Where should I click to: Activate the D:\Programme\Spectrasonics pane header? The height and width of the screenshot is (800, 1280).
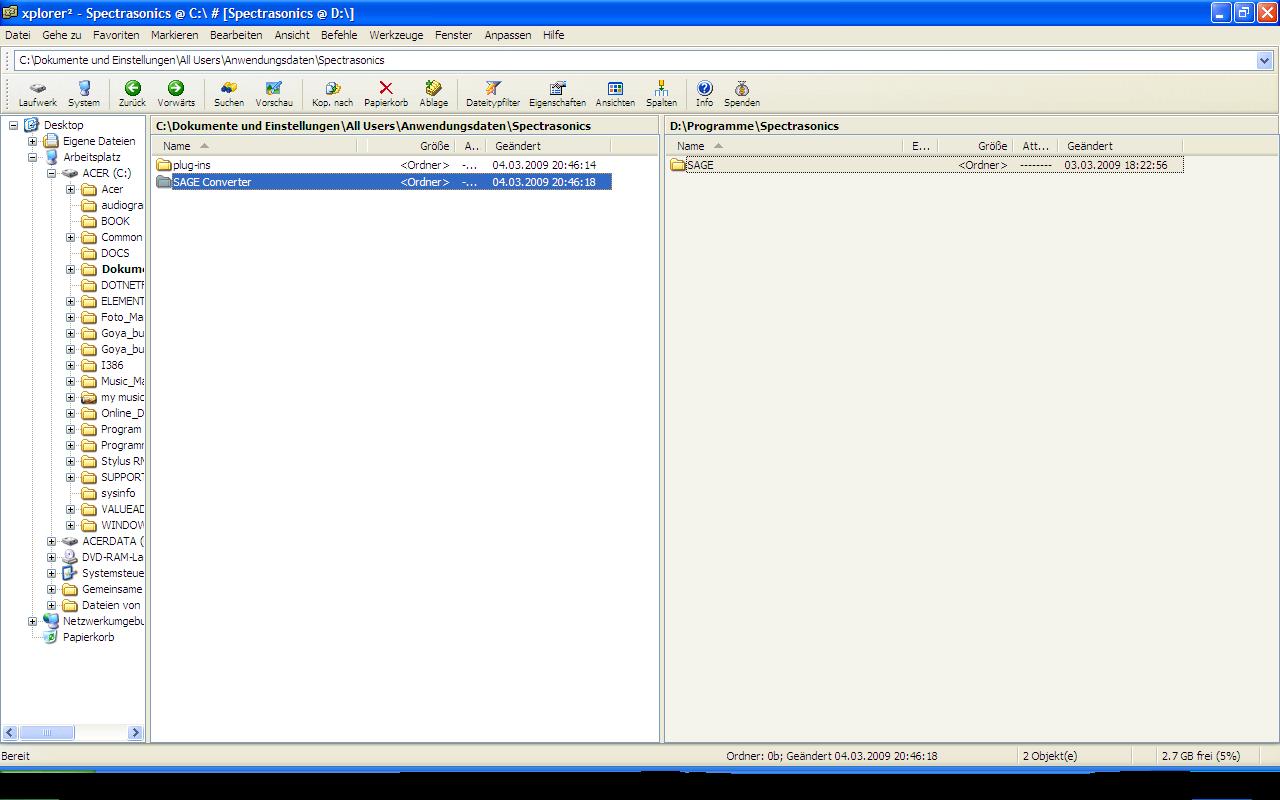point(971,126)
